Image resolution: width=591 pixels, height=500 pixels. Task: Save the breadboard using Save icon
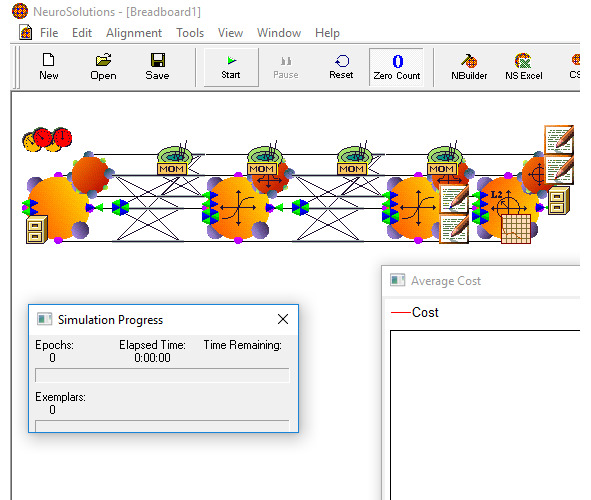157,67
